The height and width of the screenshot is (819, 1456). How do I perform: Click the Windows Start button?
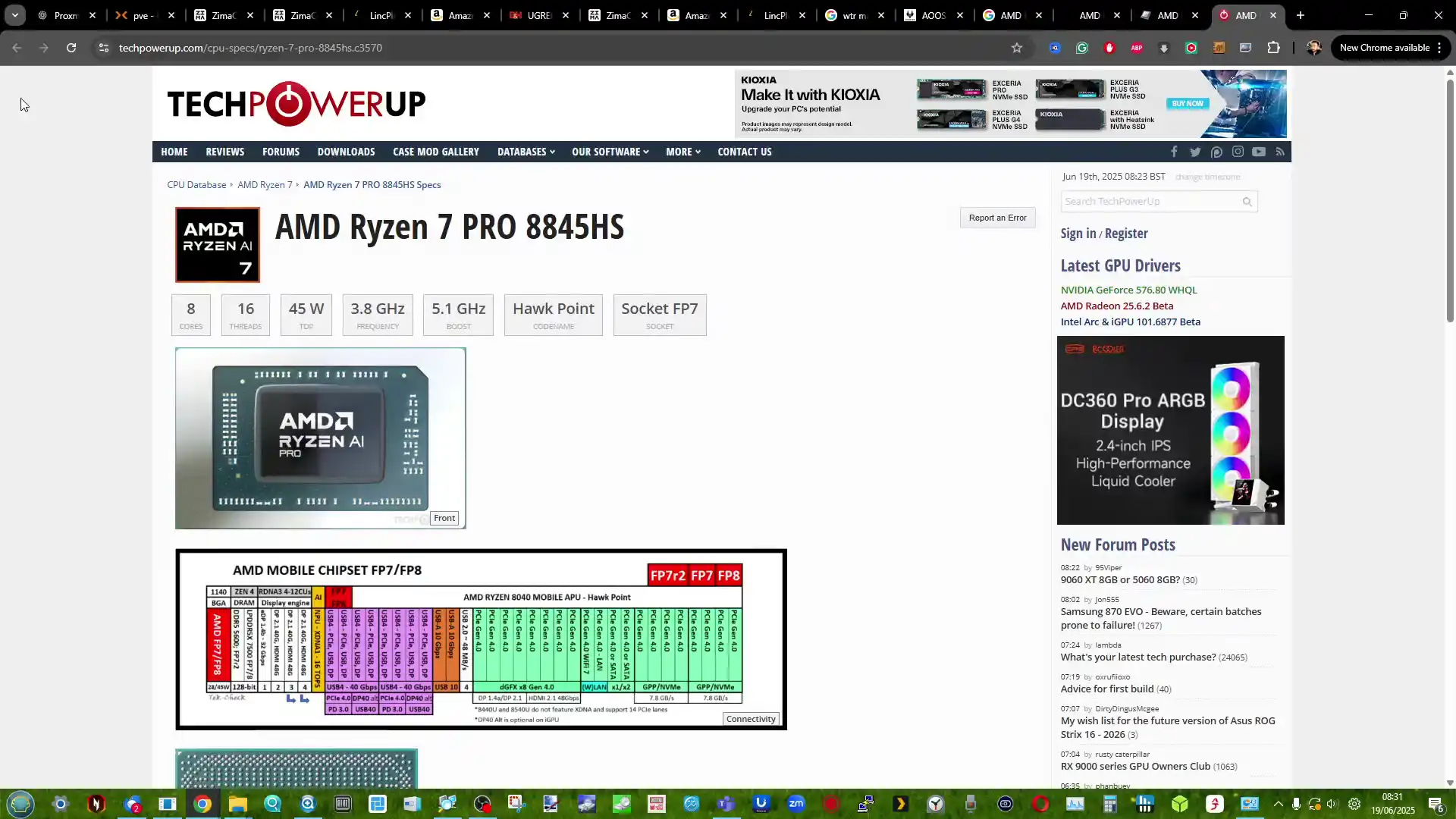point(20,805)
